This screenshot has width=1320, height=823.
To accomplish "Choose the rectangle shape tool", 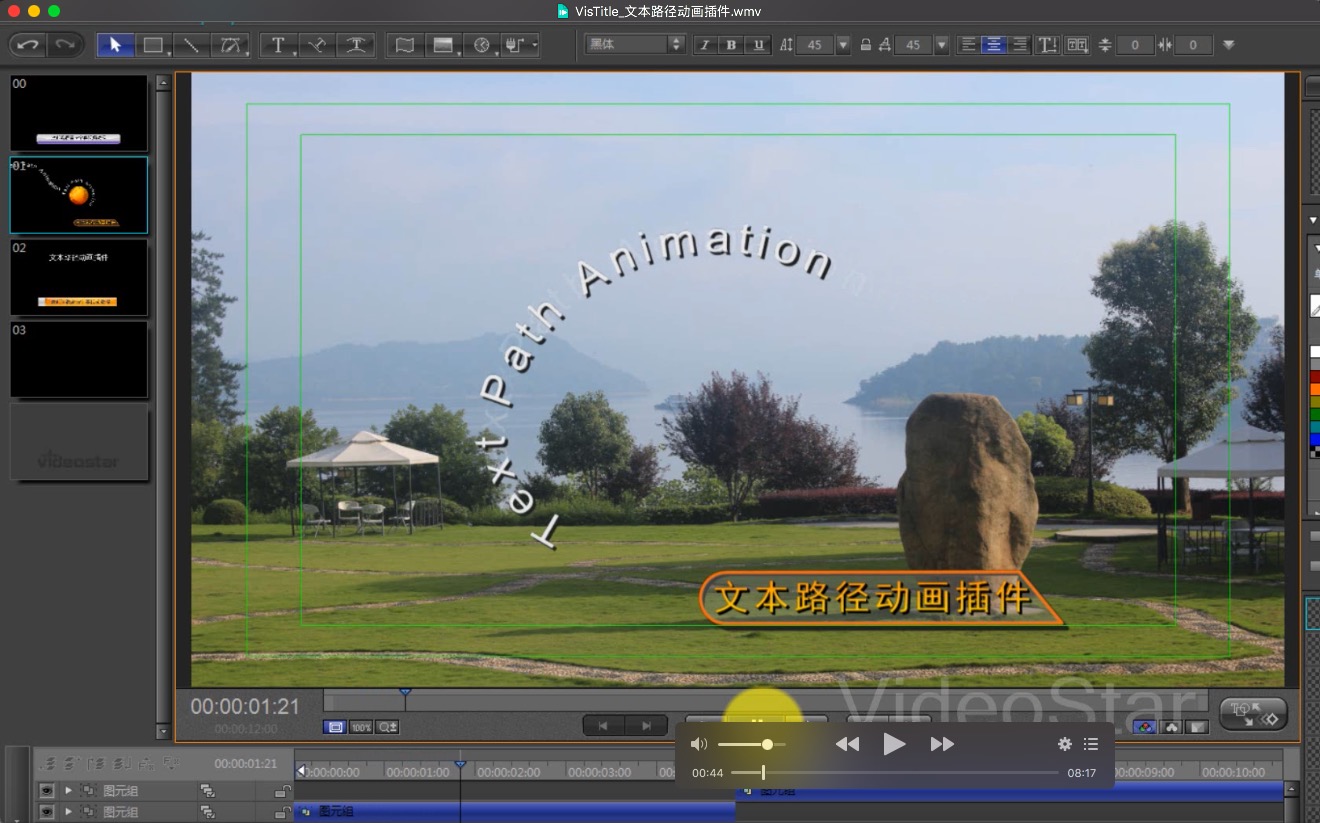I will tap(153, 45).
